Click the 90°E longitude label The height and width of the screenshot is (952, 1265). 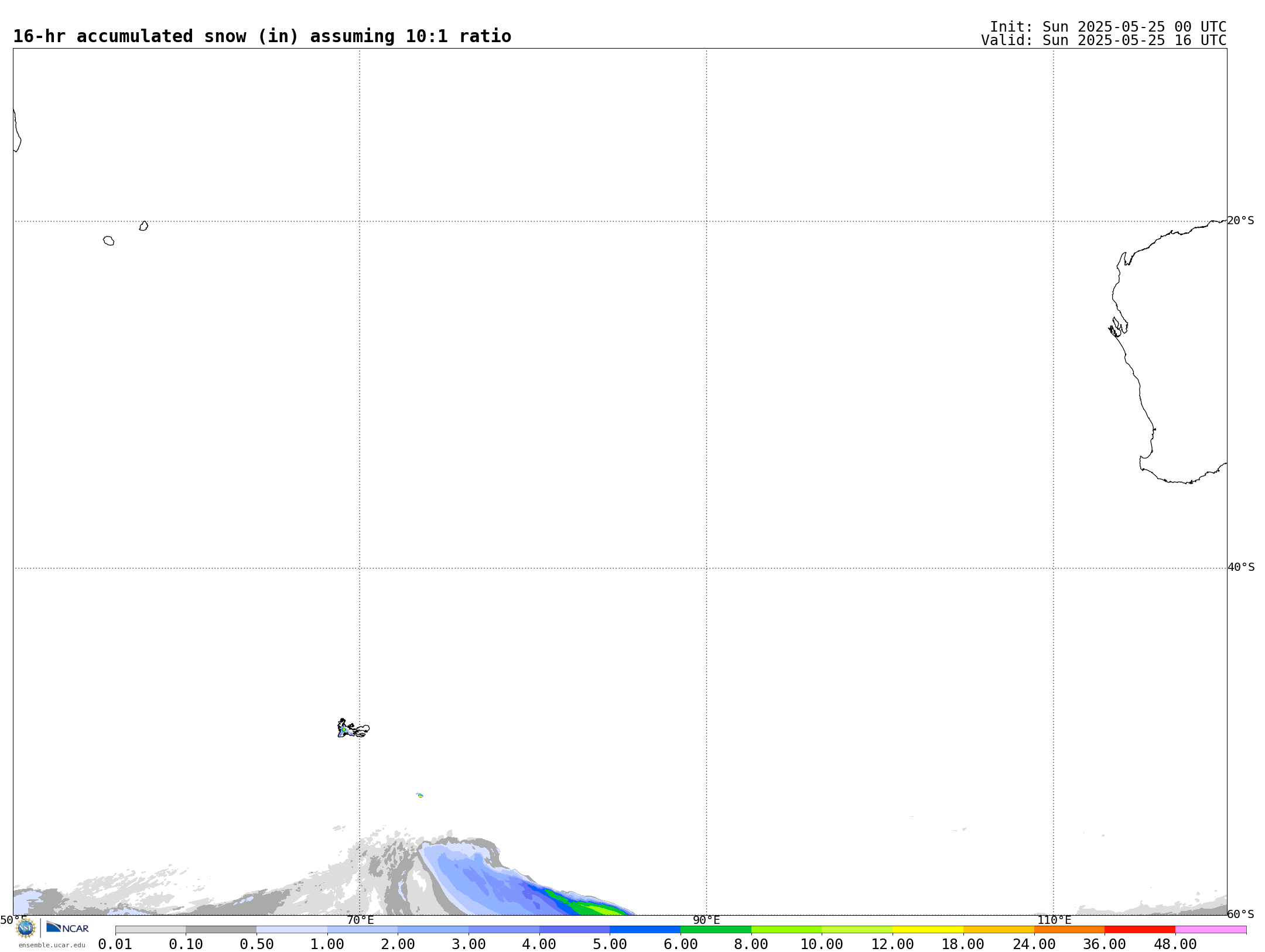[706, 920]
